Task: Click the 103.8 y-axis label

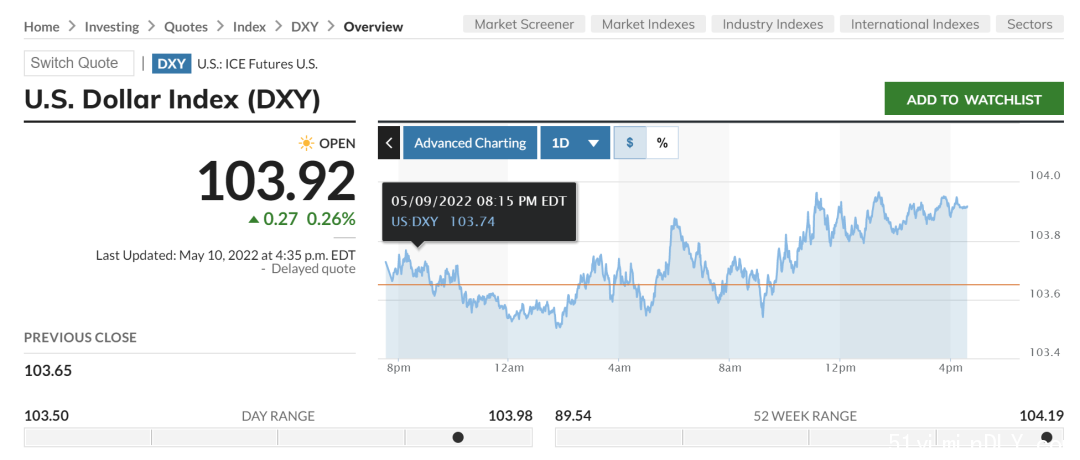Action: [x=1045, y=235]
